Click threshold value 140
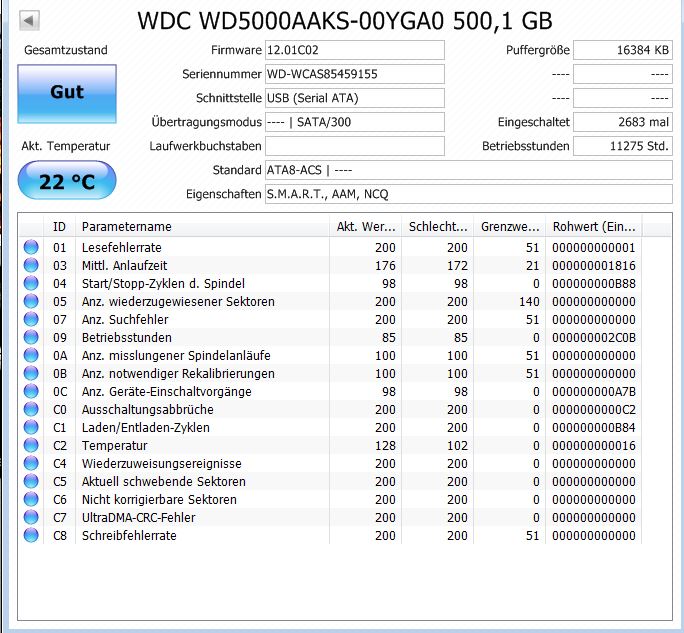The image size is (684, 633). tap(529, 302)
